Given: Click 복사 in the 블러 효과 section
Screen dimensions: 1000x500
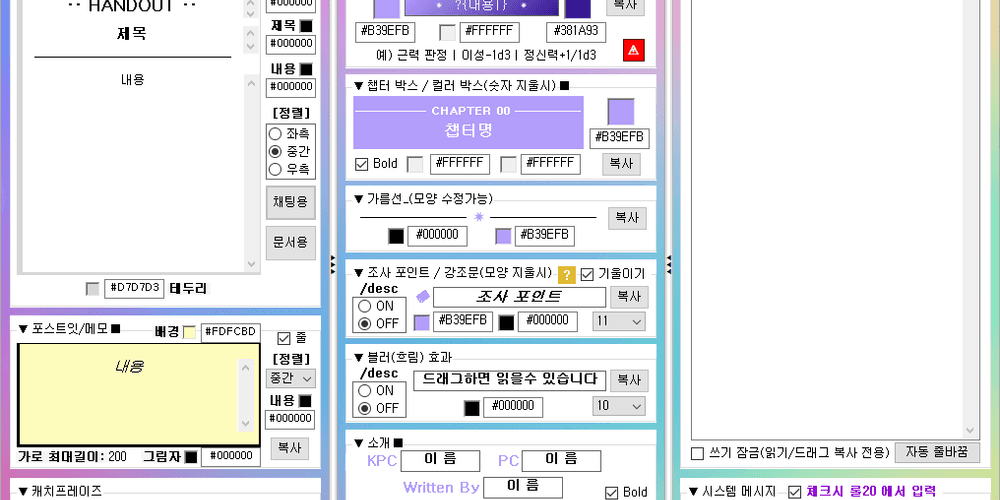Looking at the screenshot, I should [x=629, y=380].
